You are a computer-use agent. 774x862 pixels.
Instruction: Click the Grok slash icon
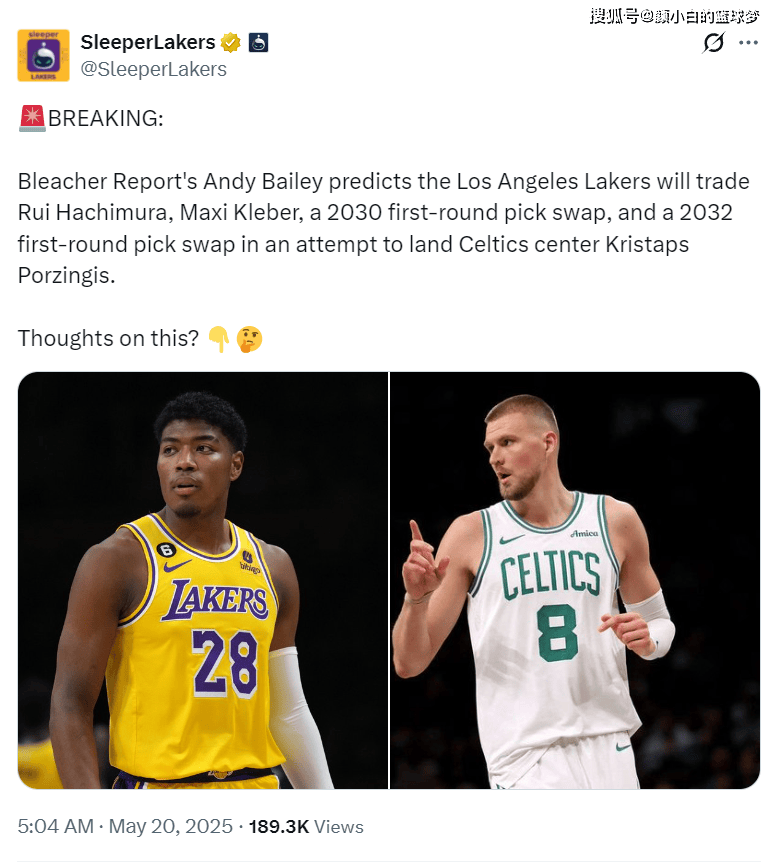tap(714, 42)
